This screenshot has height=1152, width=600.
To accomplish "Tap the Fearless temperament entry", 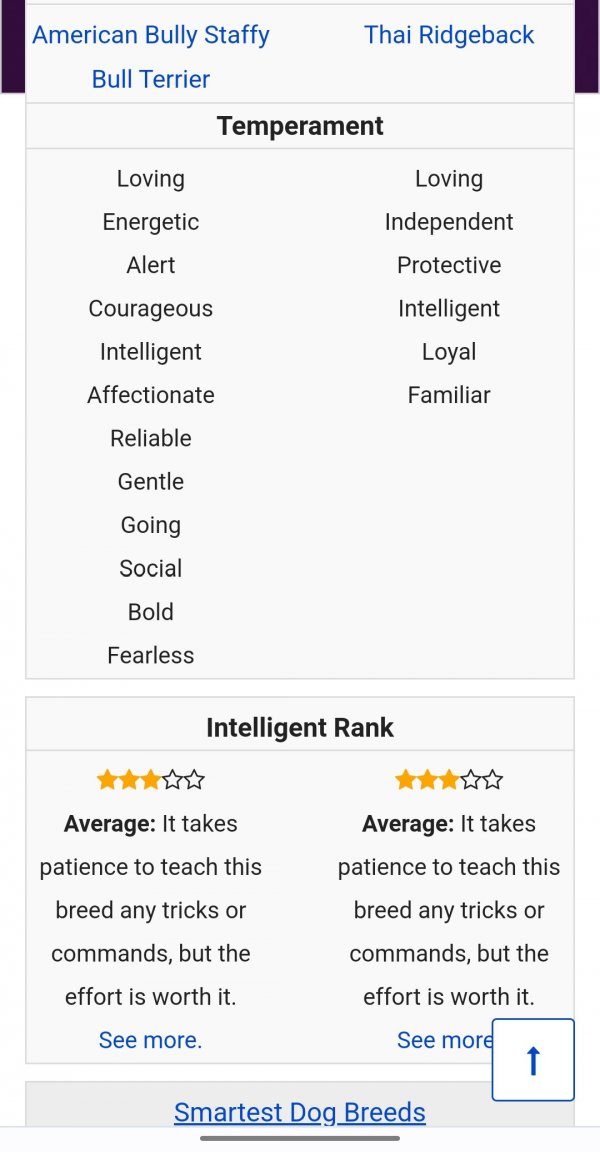I will pyautogui.click(x=151, y=655).
